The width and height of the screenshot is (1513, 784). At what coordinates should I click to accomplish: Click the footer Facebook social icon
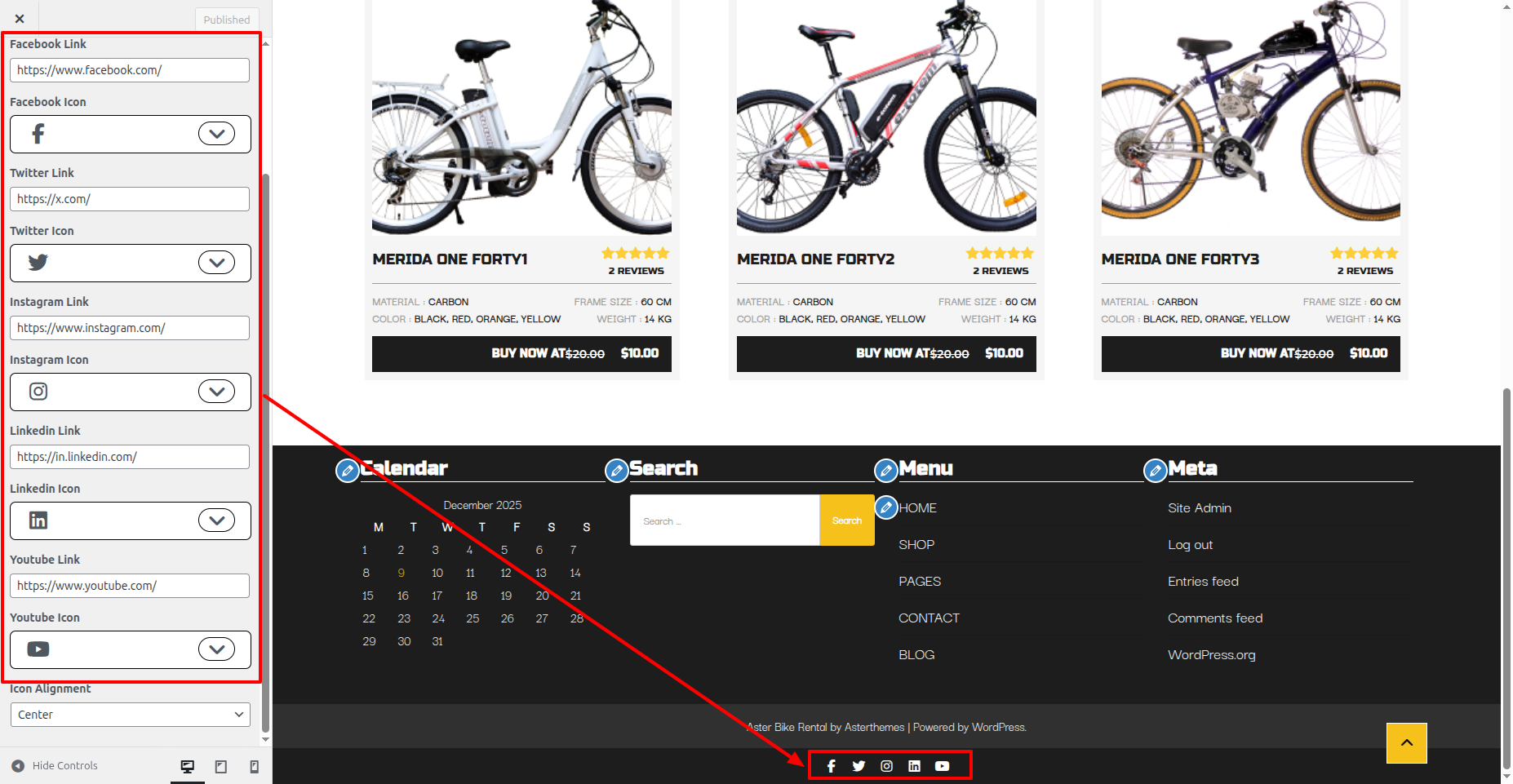coord(831,766)
